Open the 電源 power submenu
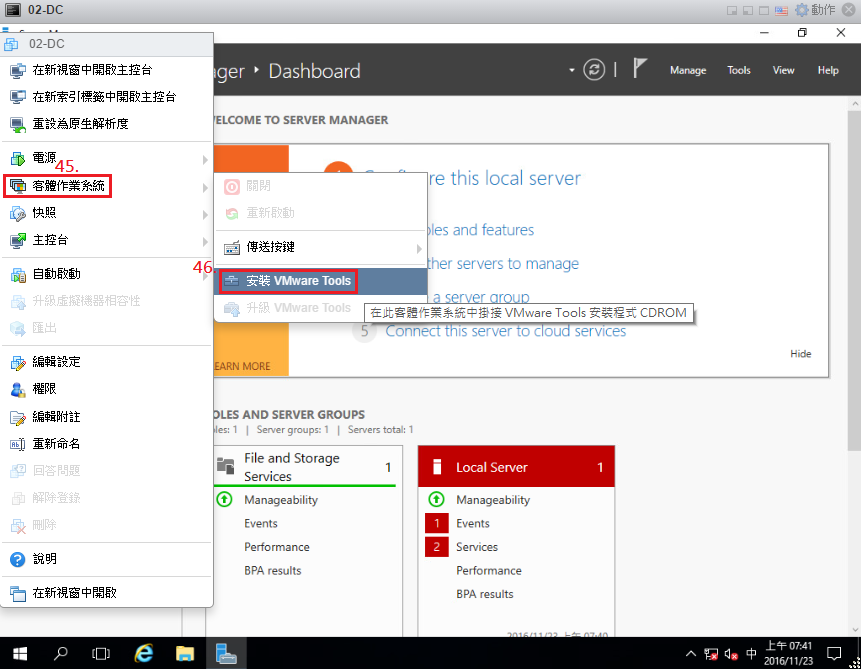The height and width of the screenshot is (669, 861). 107,158
